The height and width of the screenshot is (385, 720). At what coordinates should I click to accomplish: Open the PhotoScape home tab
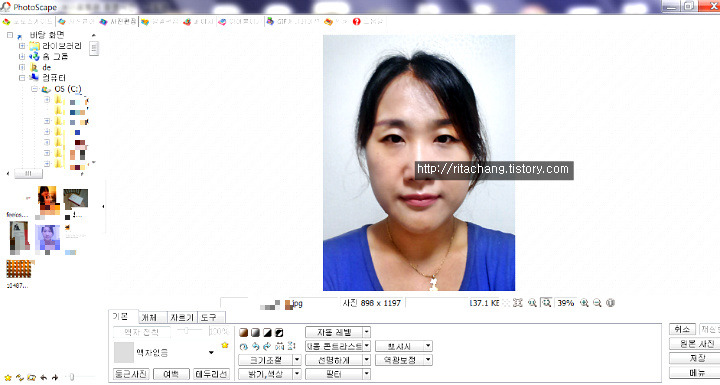tap(28, 22)
